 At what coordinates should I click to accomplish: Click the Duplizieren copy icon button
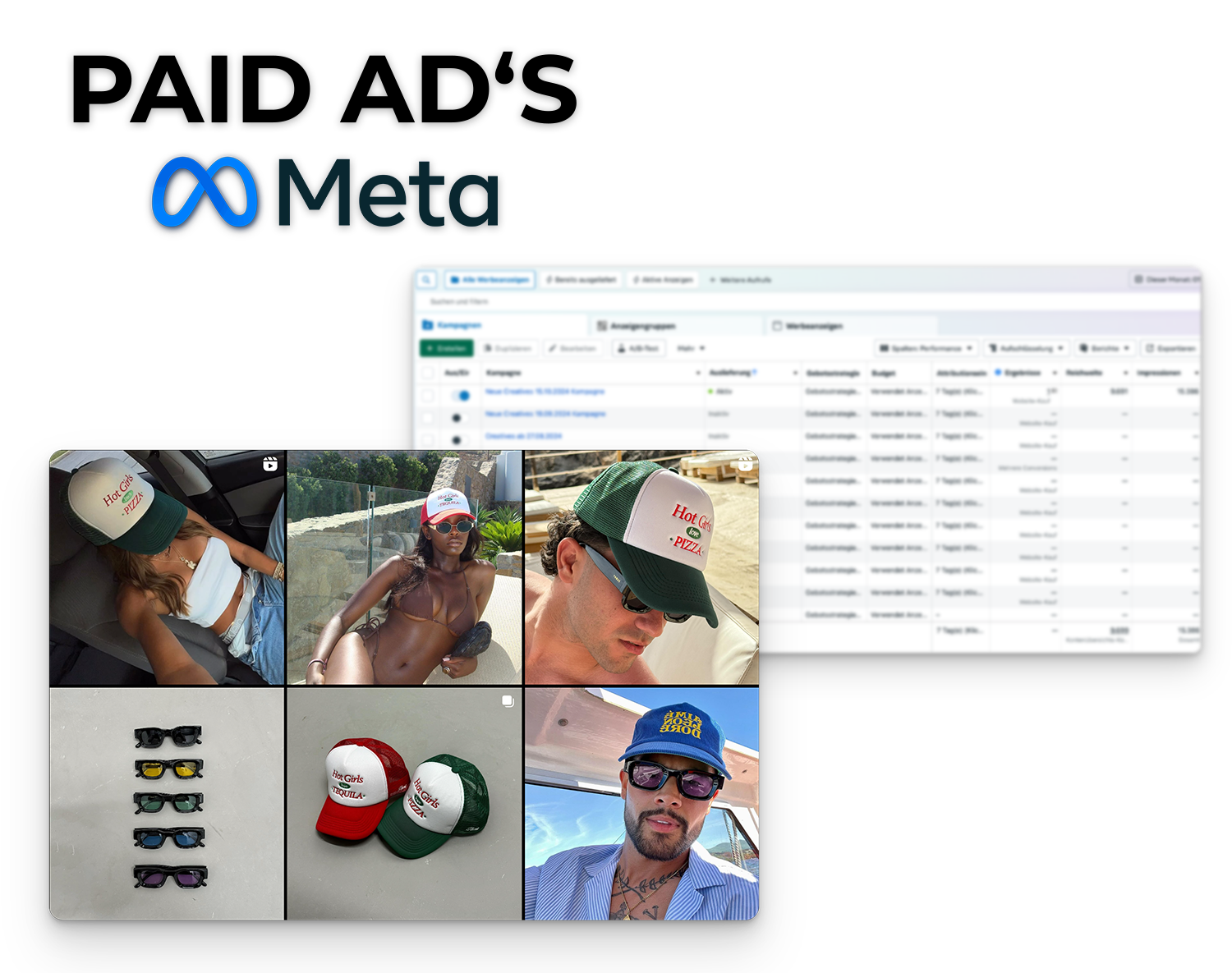click(508, 348)
